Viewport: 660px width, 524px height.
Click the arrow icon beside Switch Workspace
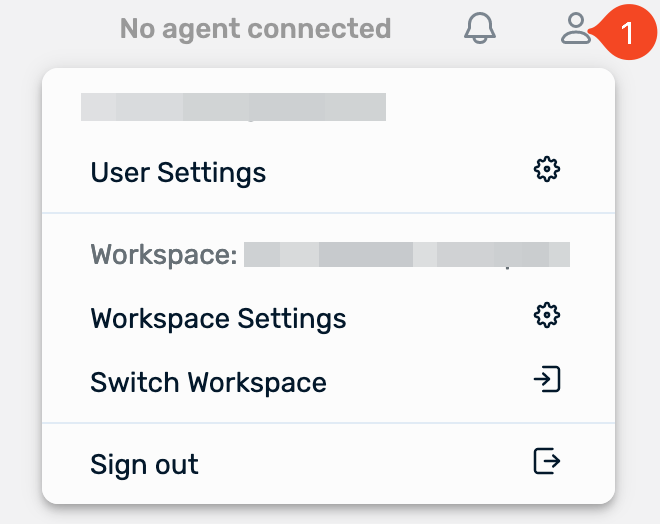click(x=546, y=380)
